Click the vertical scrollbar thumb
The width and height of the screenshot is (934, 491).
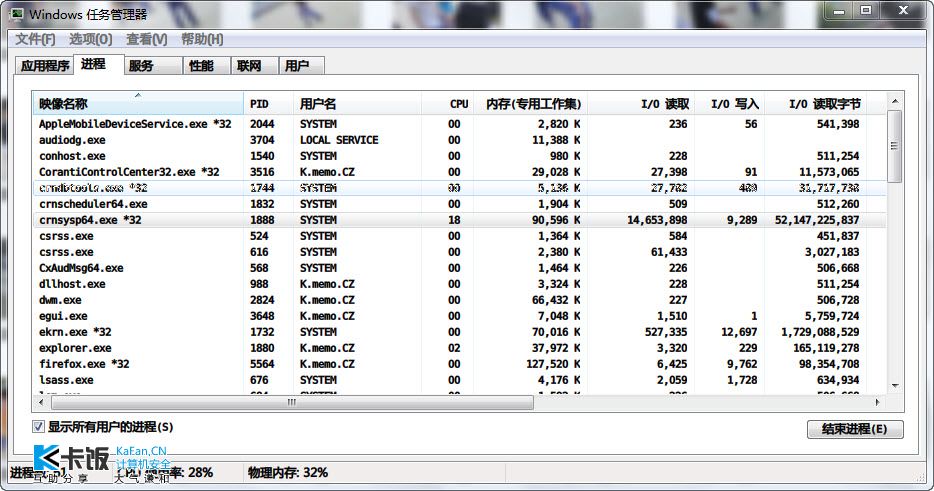(x=895, y=147)
